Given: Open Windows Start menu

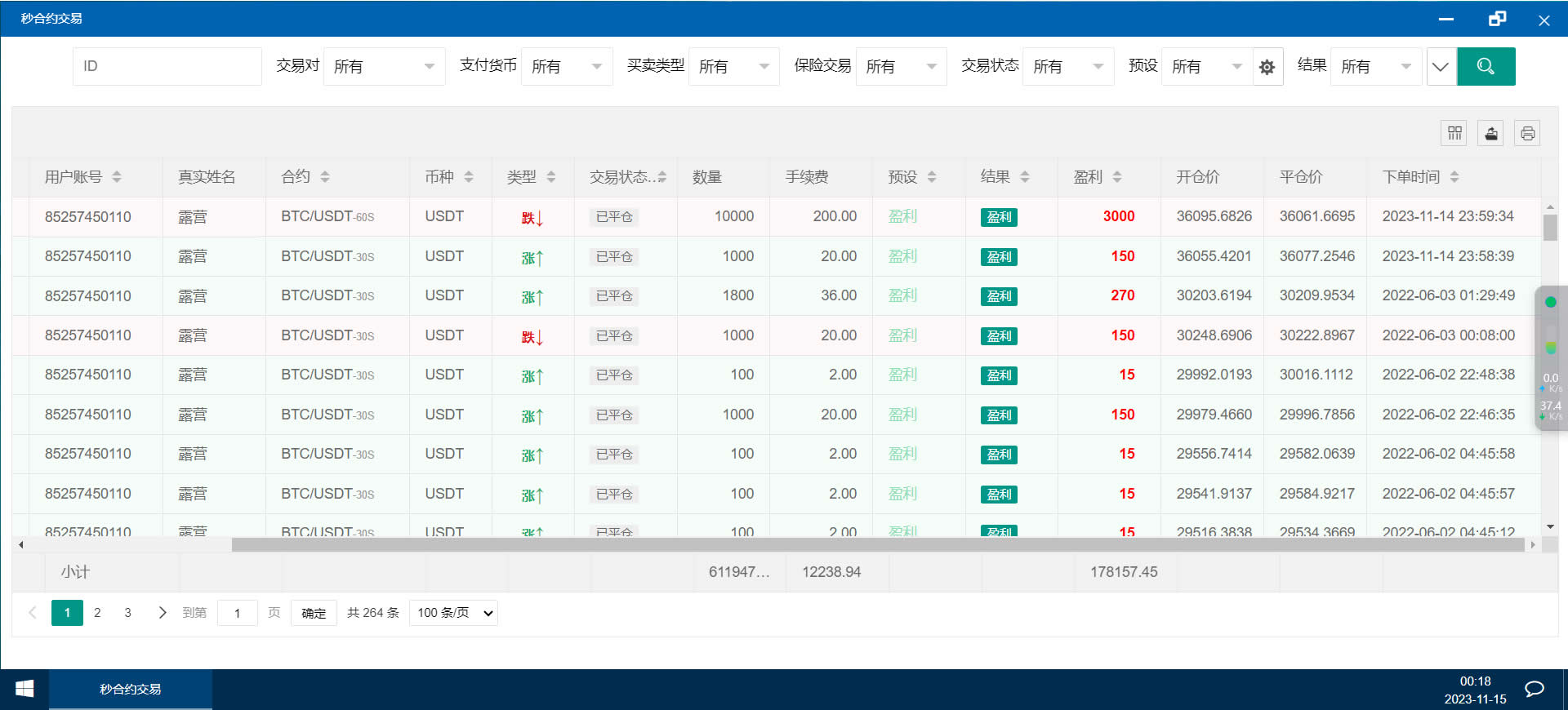Looking at the screenshot, I should (24, 689).
